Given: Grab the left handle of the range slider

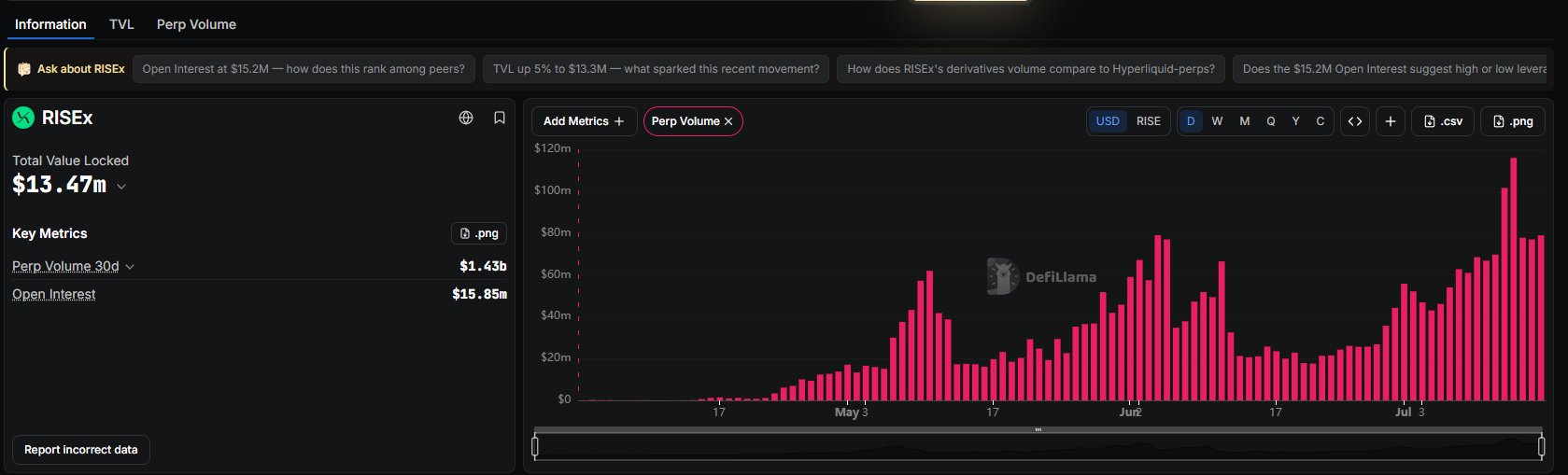Looking at the screenshot, I should [535, 447].
